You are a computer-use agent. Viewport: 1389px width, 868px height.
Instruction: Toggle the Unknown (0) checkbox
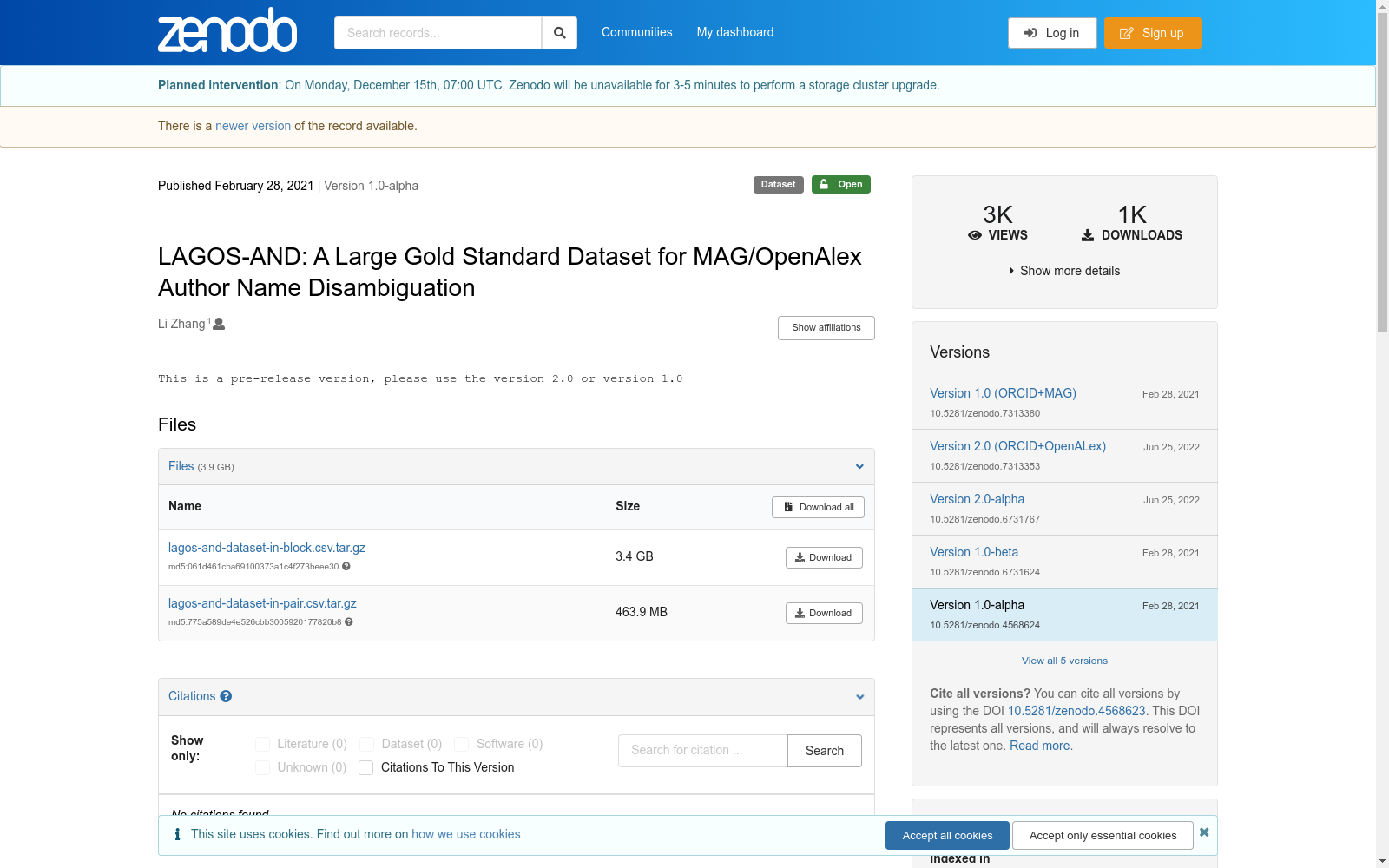(x=263, y=768)
